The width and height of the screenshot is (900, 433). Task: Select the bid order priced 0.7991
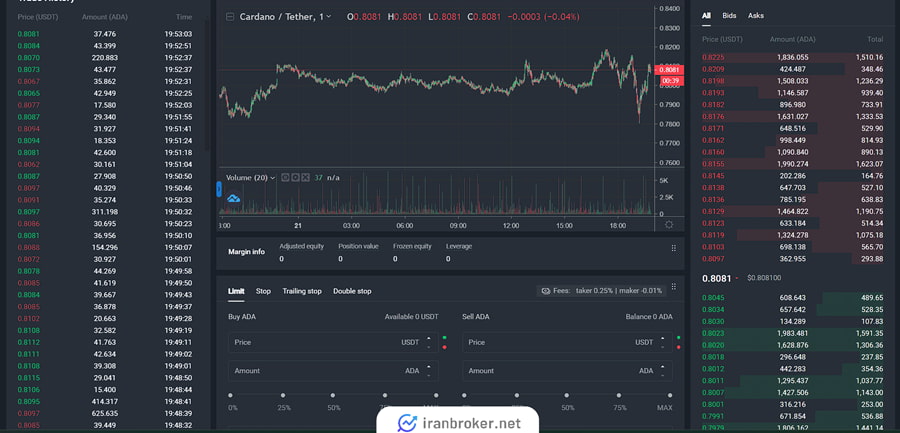793,416
